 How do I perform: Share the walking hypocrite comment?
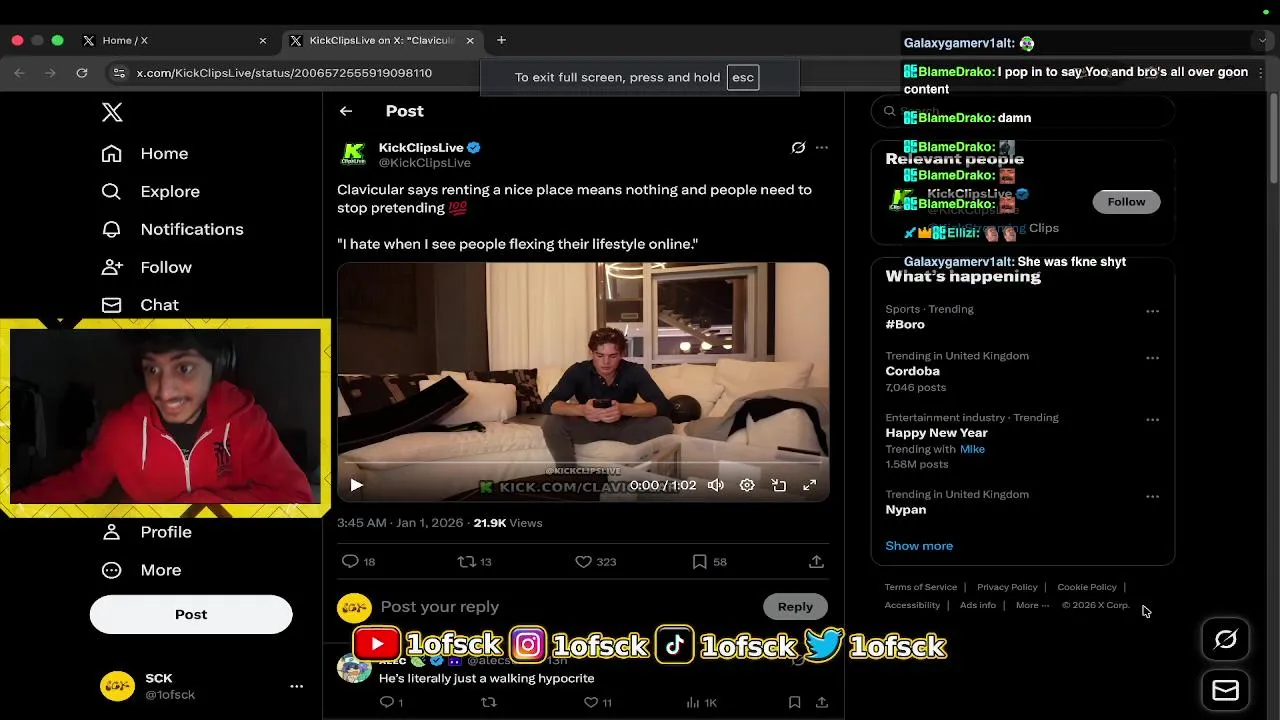[822, 703]
